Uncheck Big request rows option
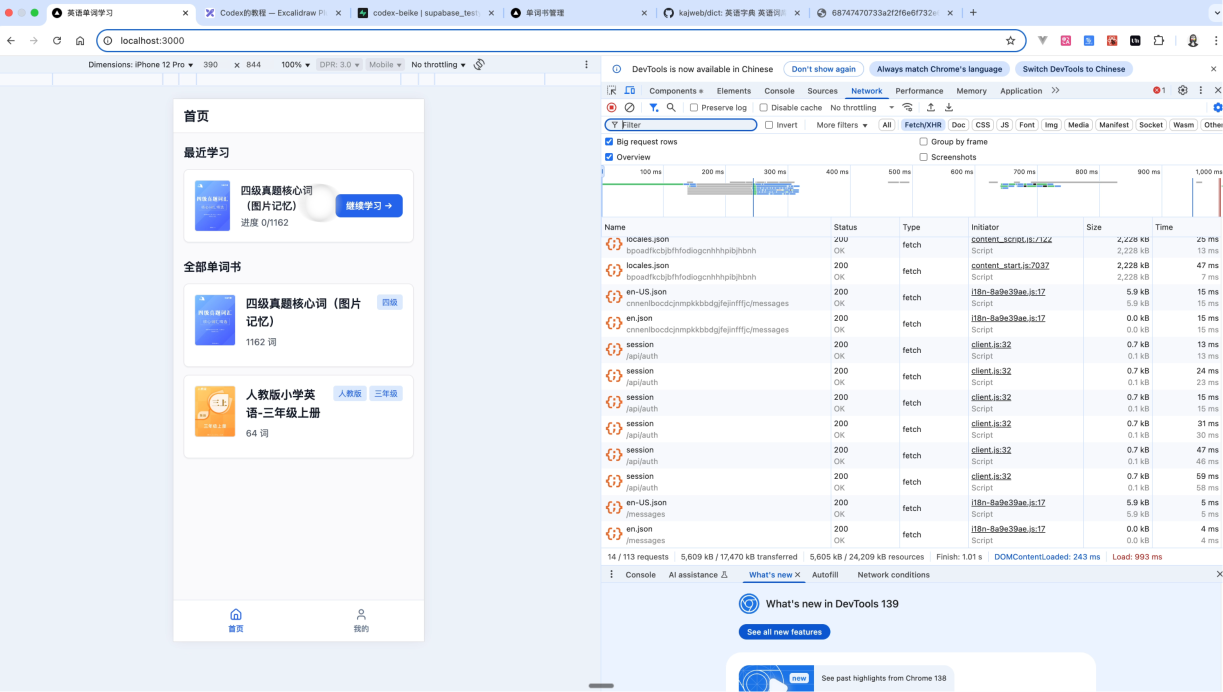This screenshot has height=692, width=1223. [609, 142]
